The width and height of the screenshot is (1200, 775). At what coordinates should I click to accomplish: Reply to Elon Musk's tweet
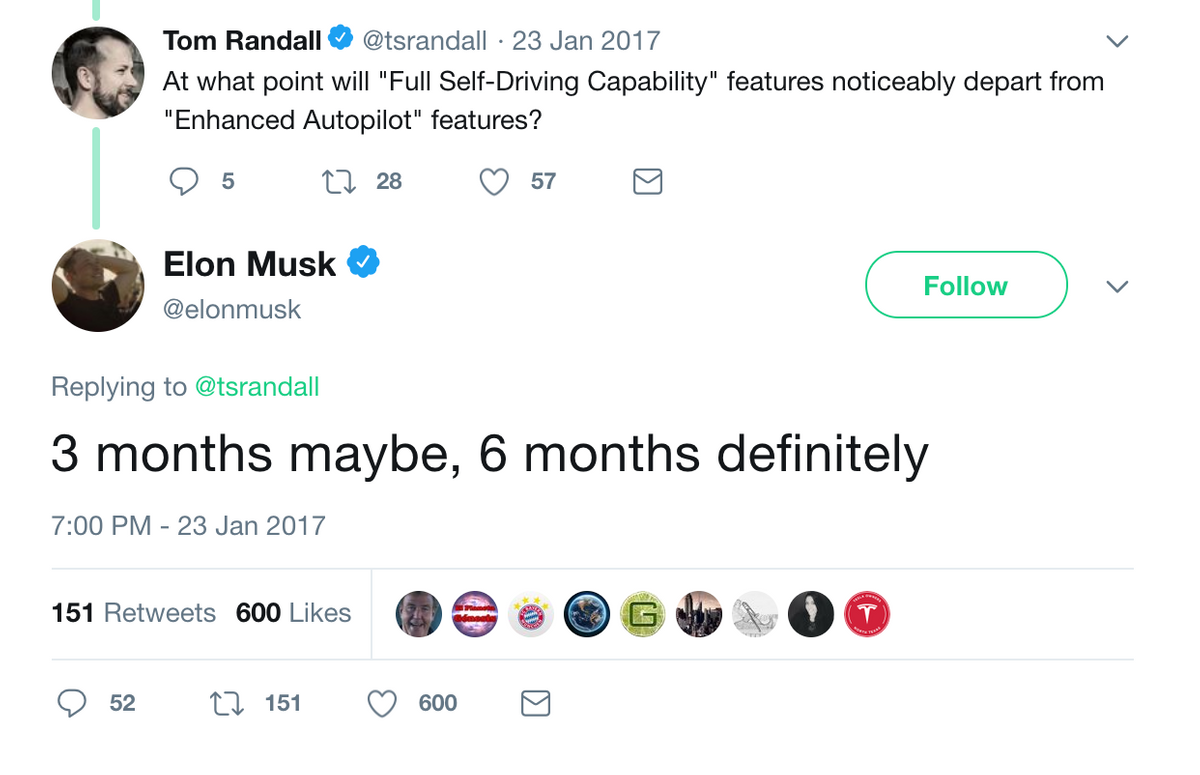71,704
